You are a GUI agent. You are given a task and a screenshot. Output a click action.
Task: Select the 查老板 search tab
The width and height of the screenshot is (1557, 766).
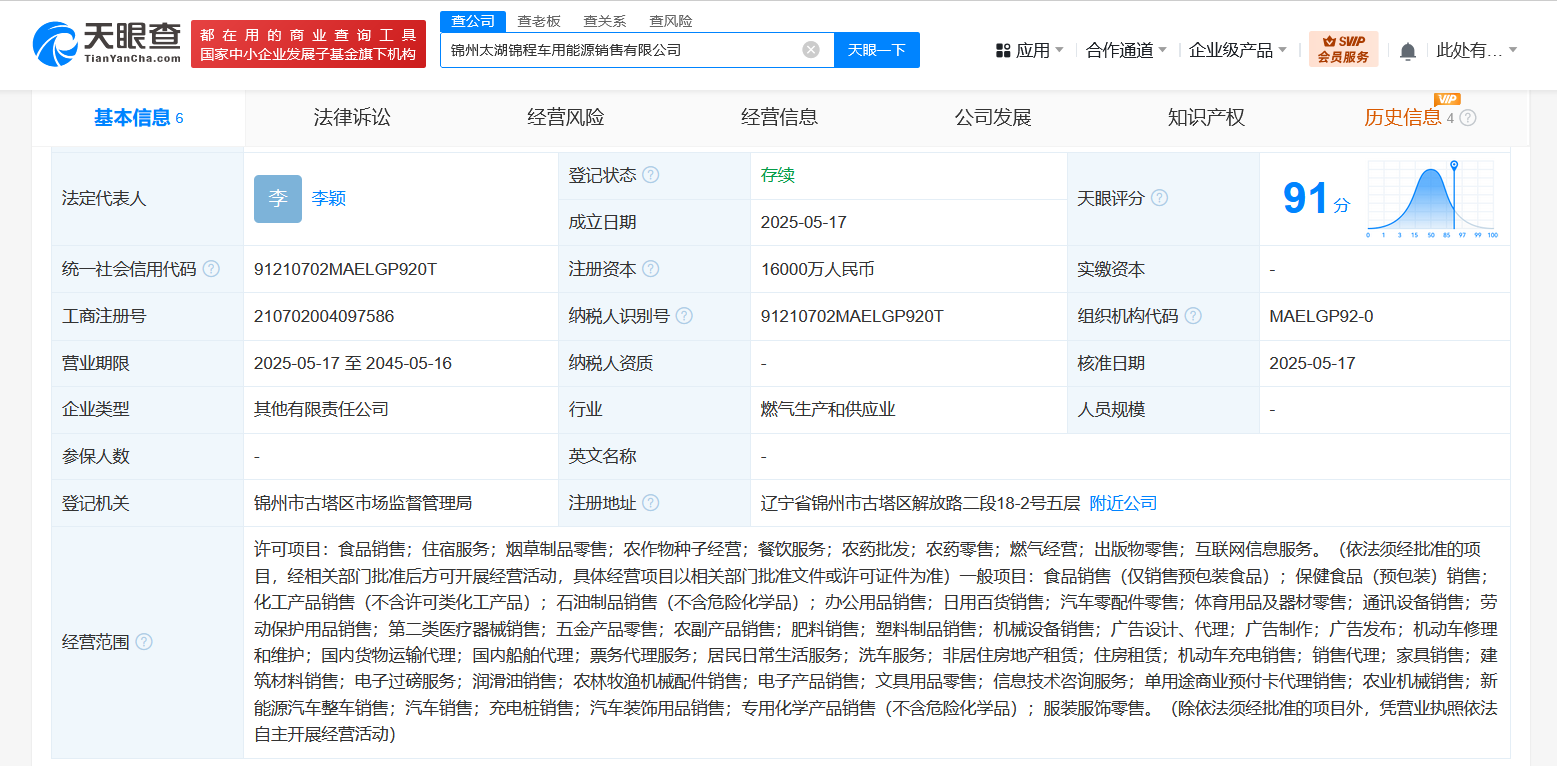pos(539,21)
